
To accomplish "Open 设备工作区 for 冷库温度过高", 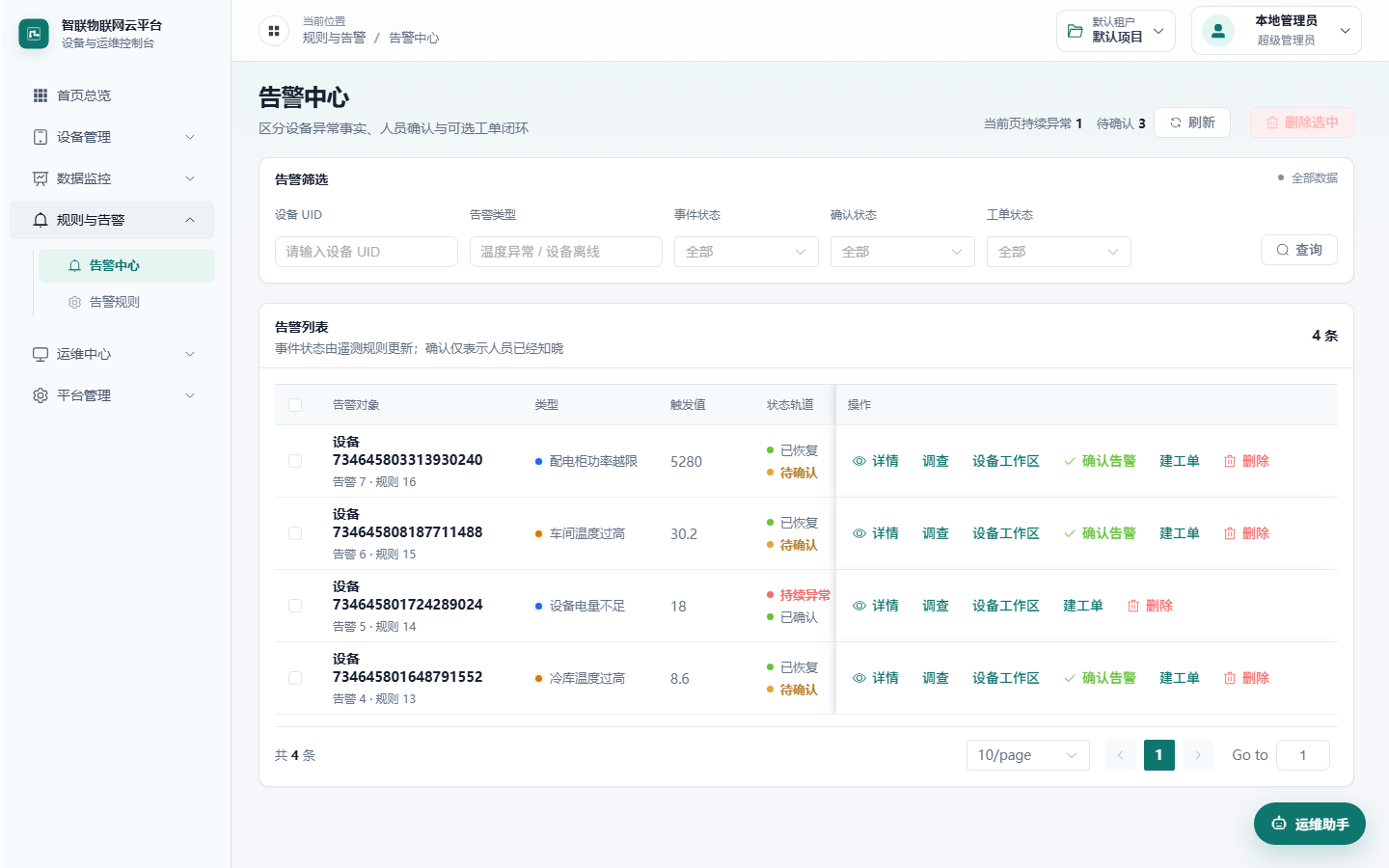I will coord(1006,678).
